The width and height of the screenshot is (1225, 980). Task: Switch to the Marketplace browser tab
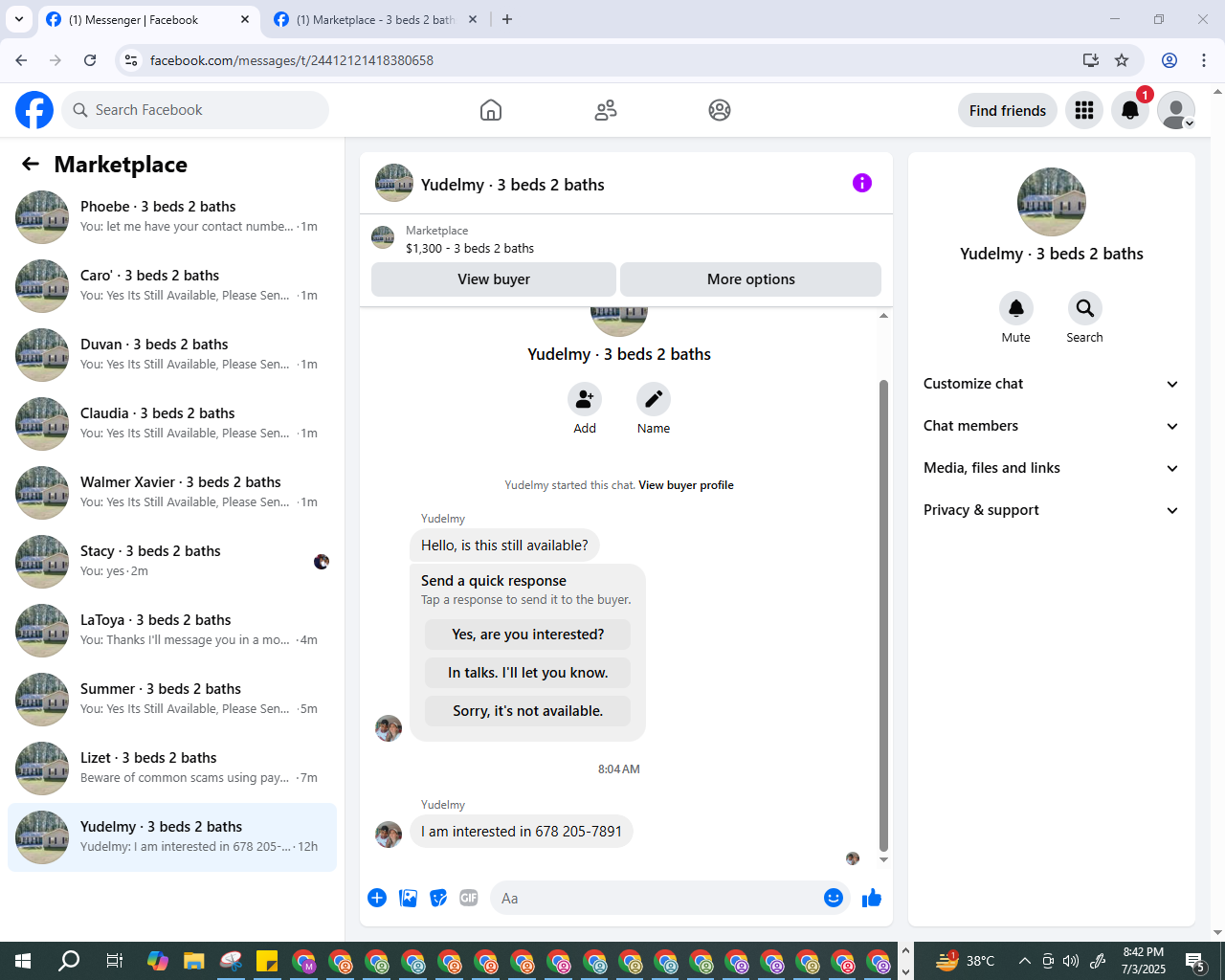pos(376,19)
